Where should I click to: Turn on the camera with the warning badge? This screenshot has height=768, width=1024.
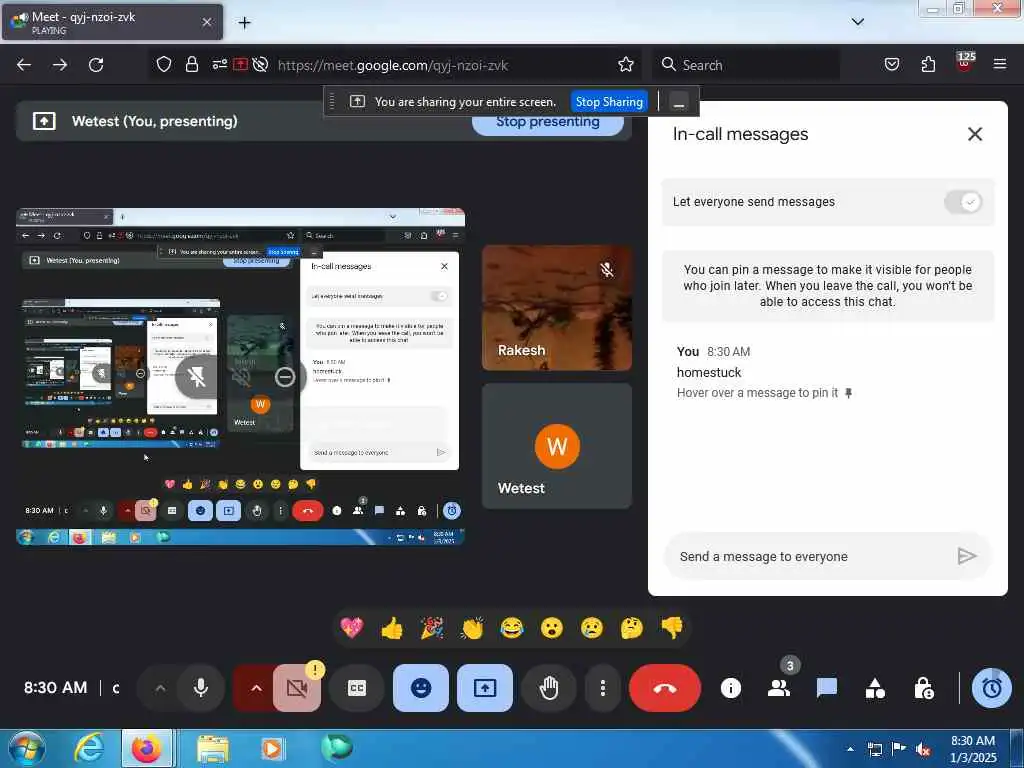pos(297,688)
